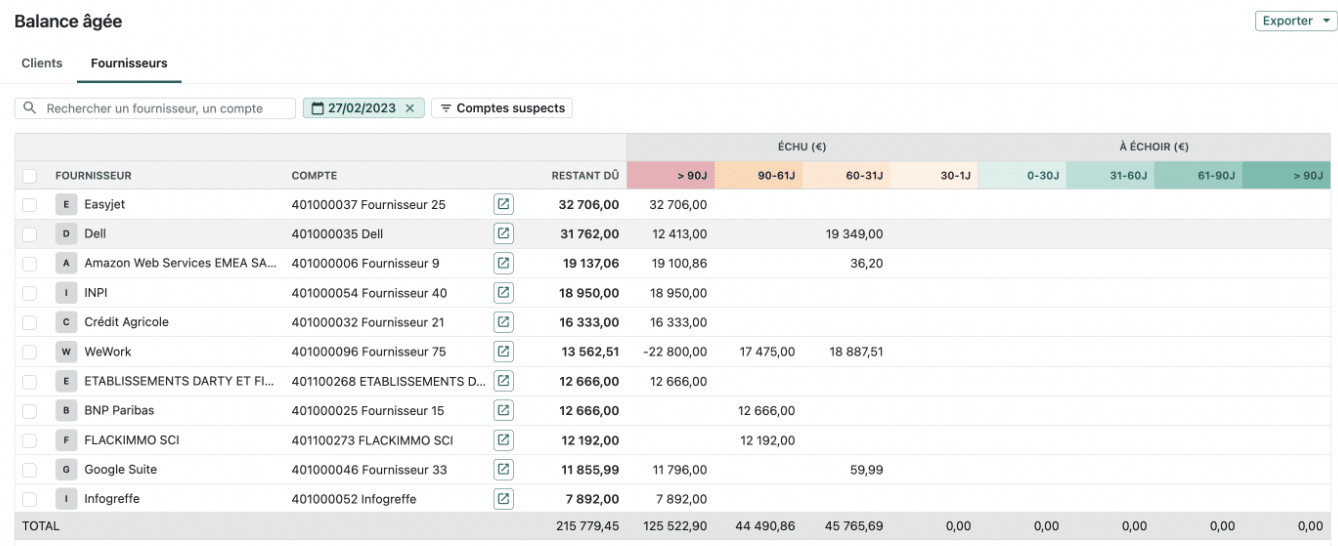Image resolution: width=1338 pixels, height=546 pixels.
Task: Sort by Restant dû column header
Action: 585,176
